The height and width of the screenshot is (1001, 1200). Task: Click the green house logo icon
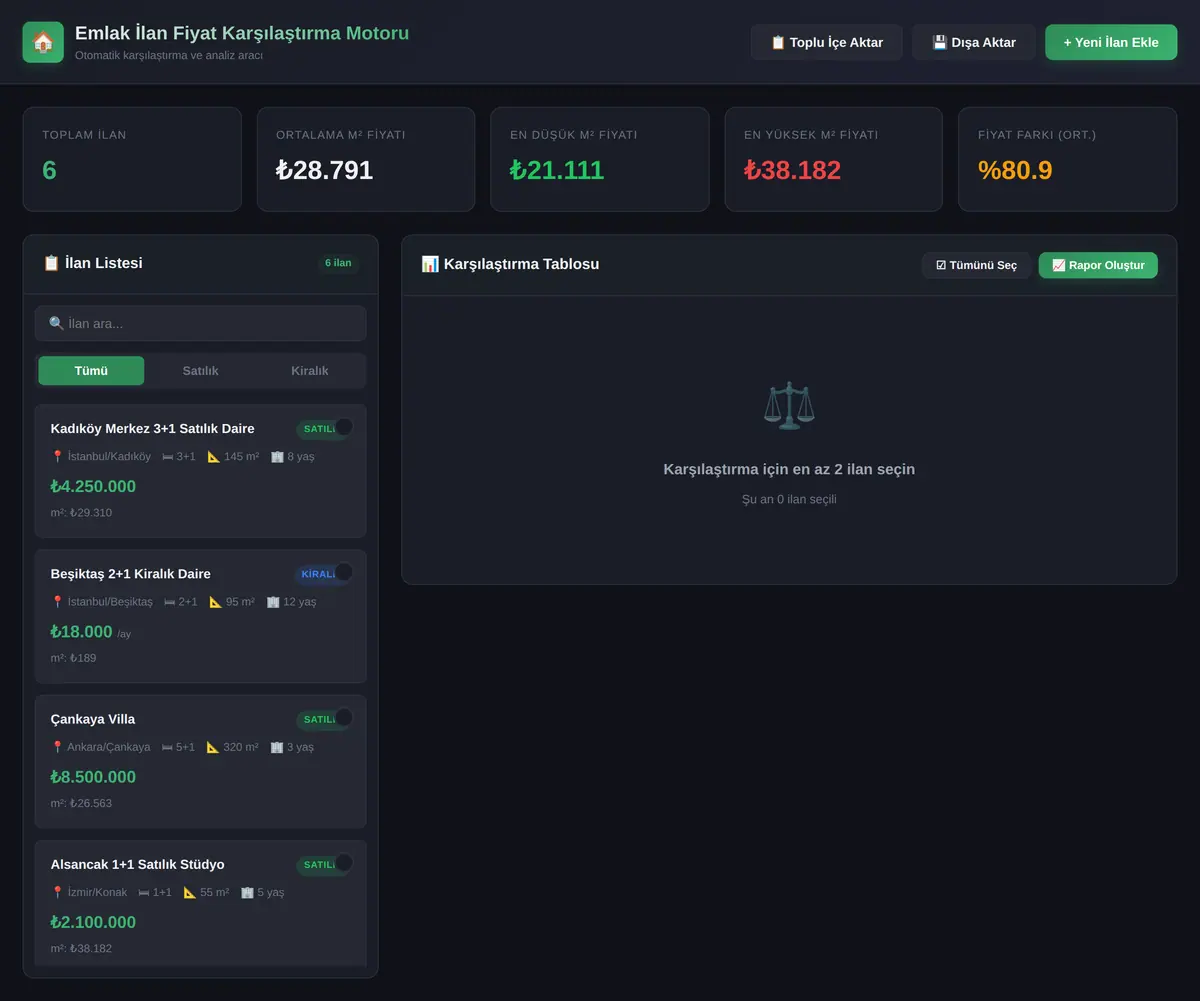43,42
